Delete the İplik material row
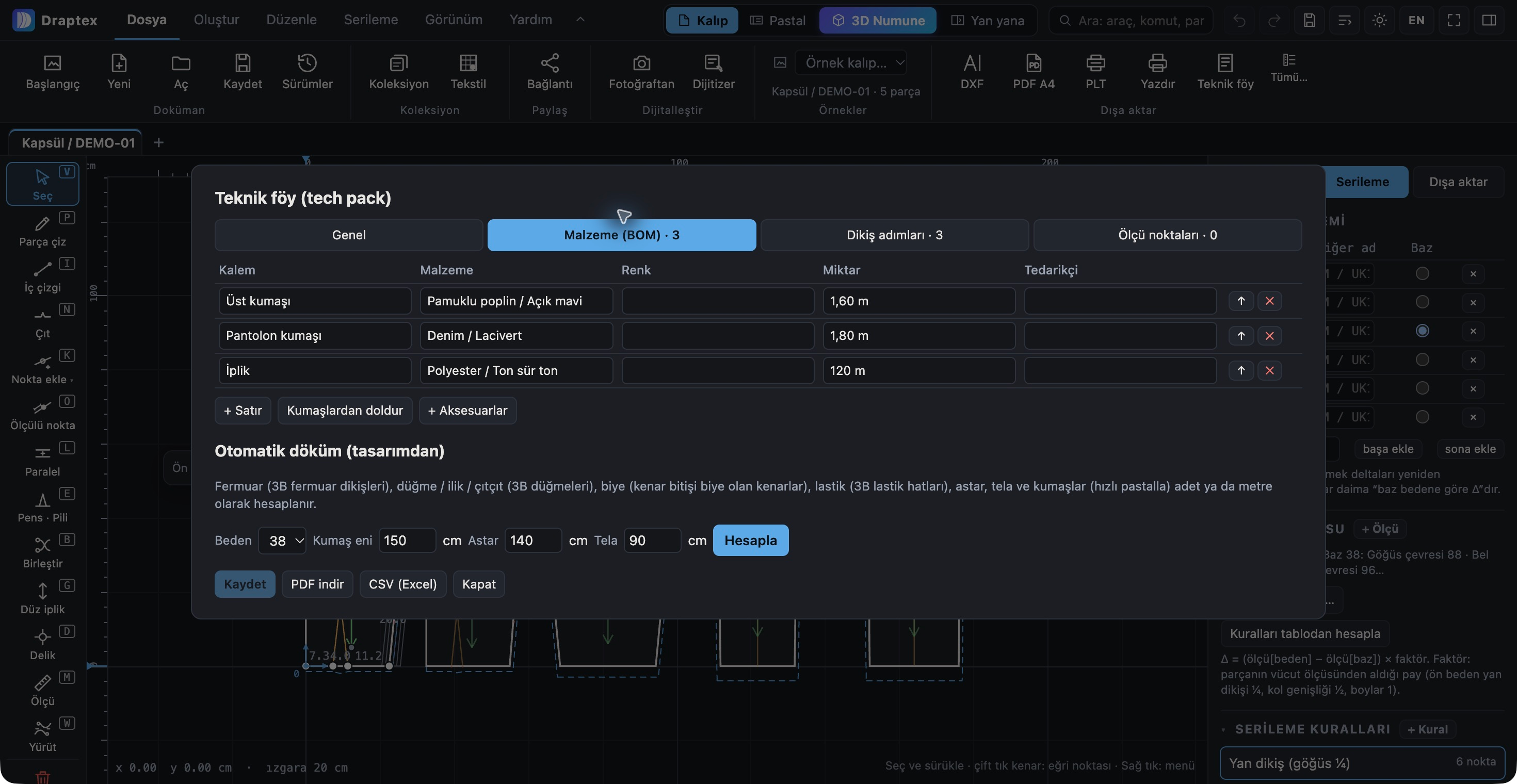The height and width of the screenshot is (784, 1517). point(1270,370)
